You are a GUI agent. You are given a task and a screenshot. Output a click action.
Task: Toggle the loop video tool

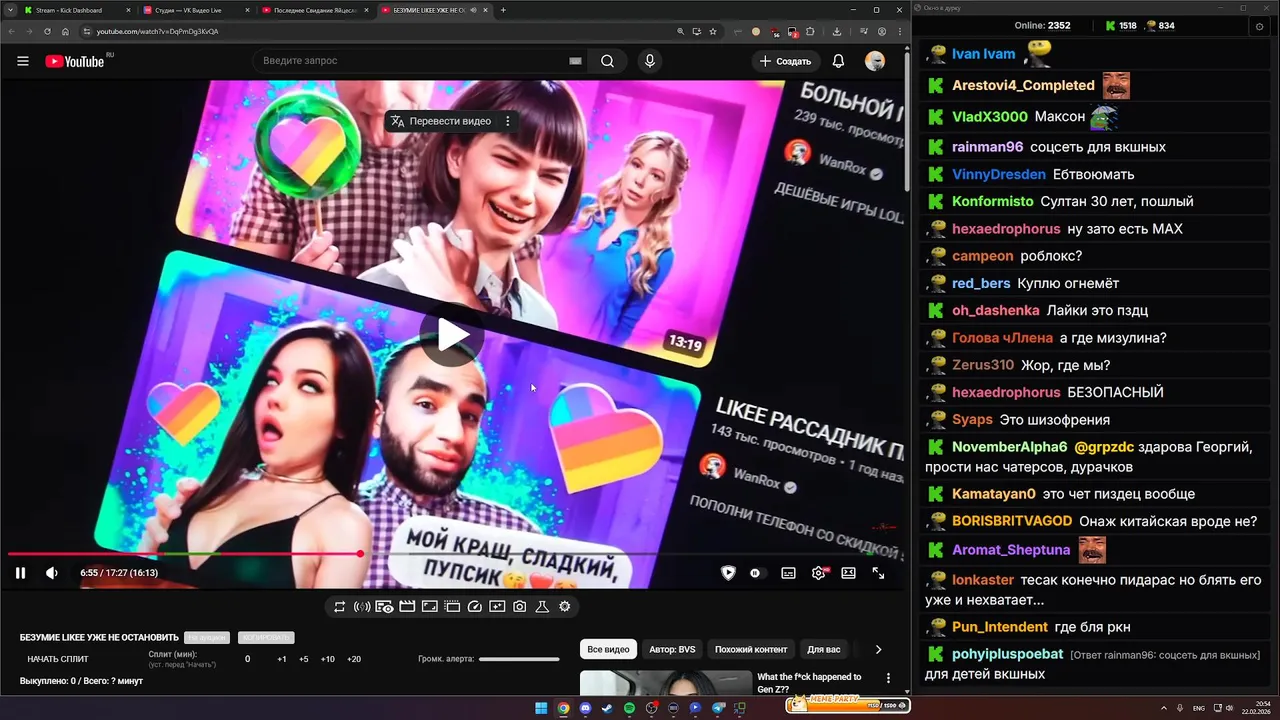340,606
